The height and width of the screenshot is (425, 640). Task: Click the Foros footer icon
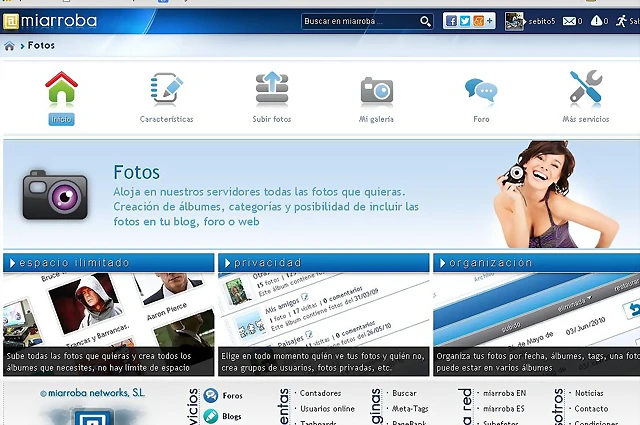coord(211,396)
